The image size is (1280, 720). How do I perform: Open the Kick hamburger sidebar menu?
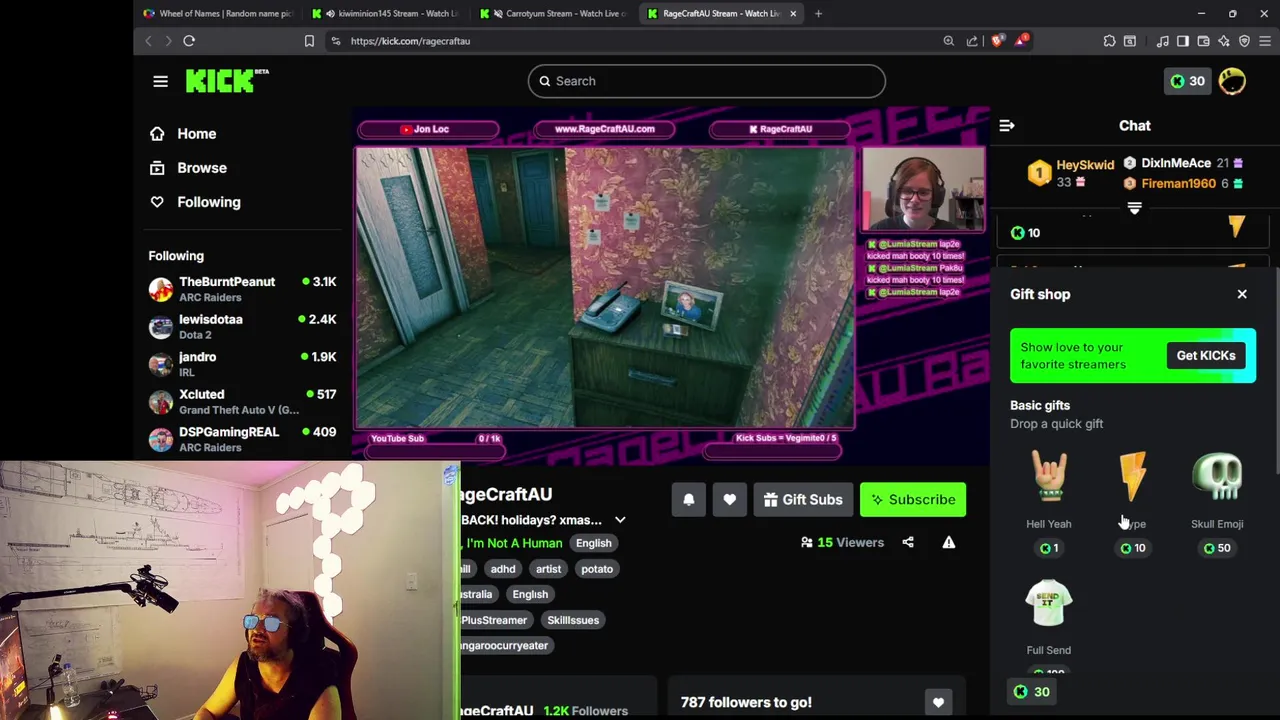coord(160,81)
